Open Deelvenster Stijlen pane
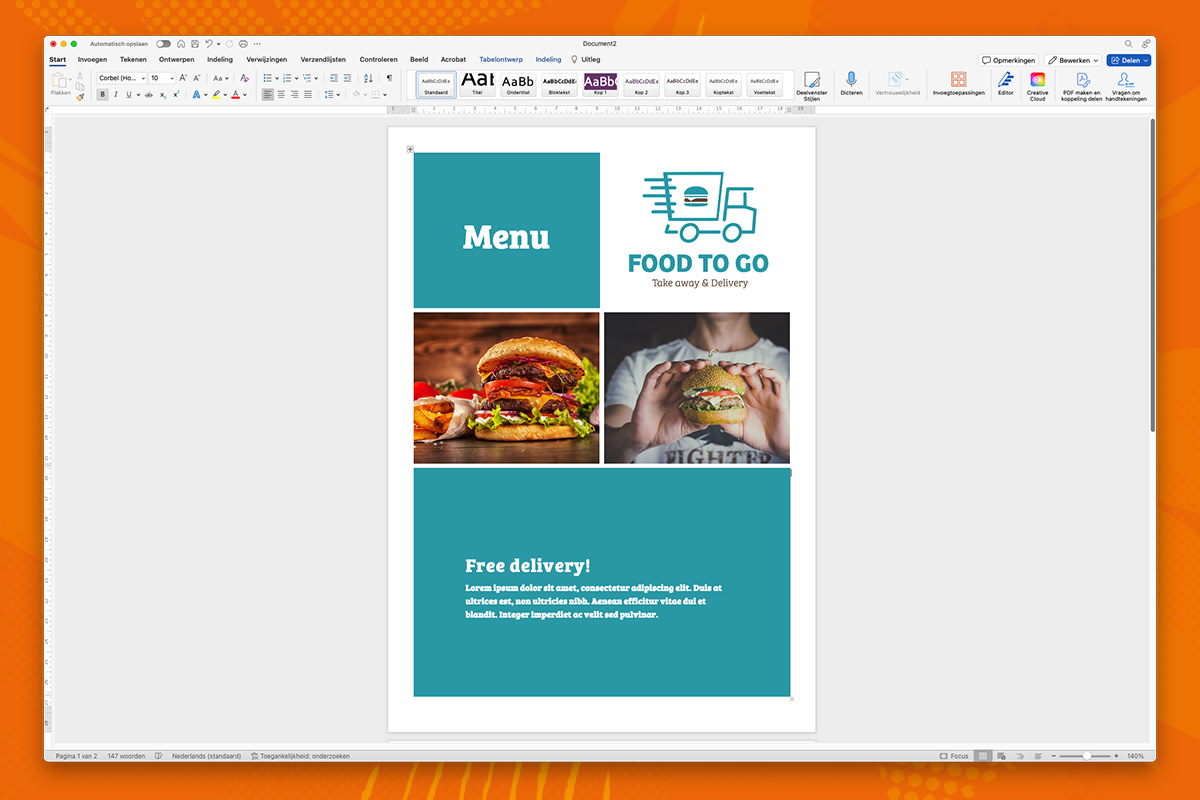 click(811, 87)
